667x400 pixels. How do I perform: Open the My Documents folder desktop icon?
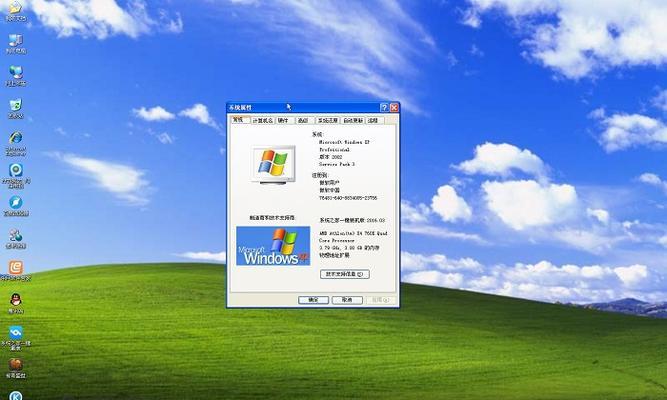coord(16,10)
